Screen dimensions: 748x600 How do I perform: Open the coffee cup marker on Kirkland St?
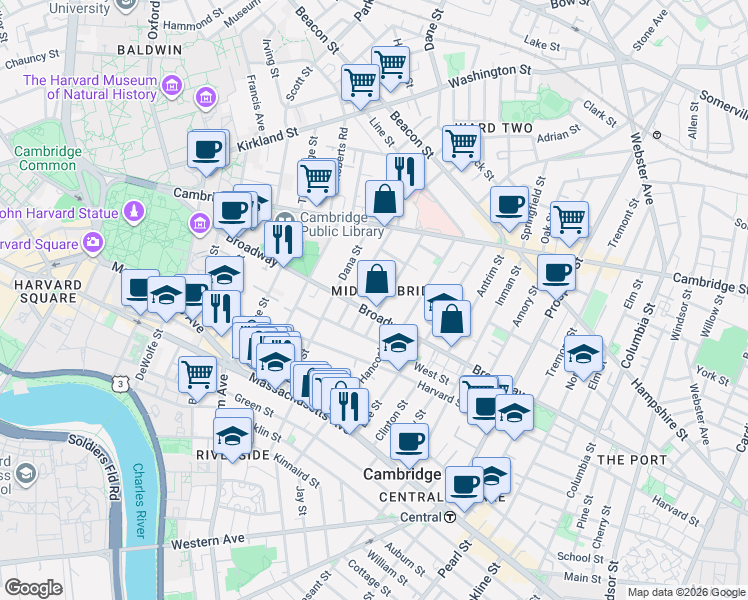(x=207, y=151)
